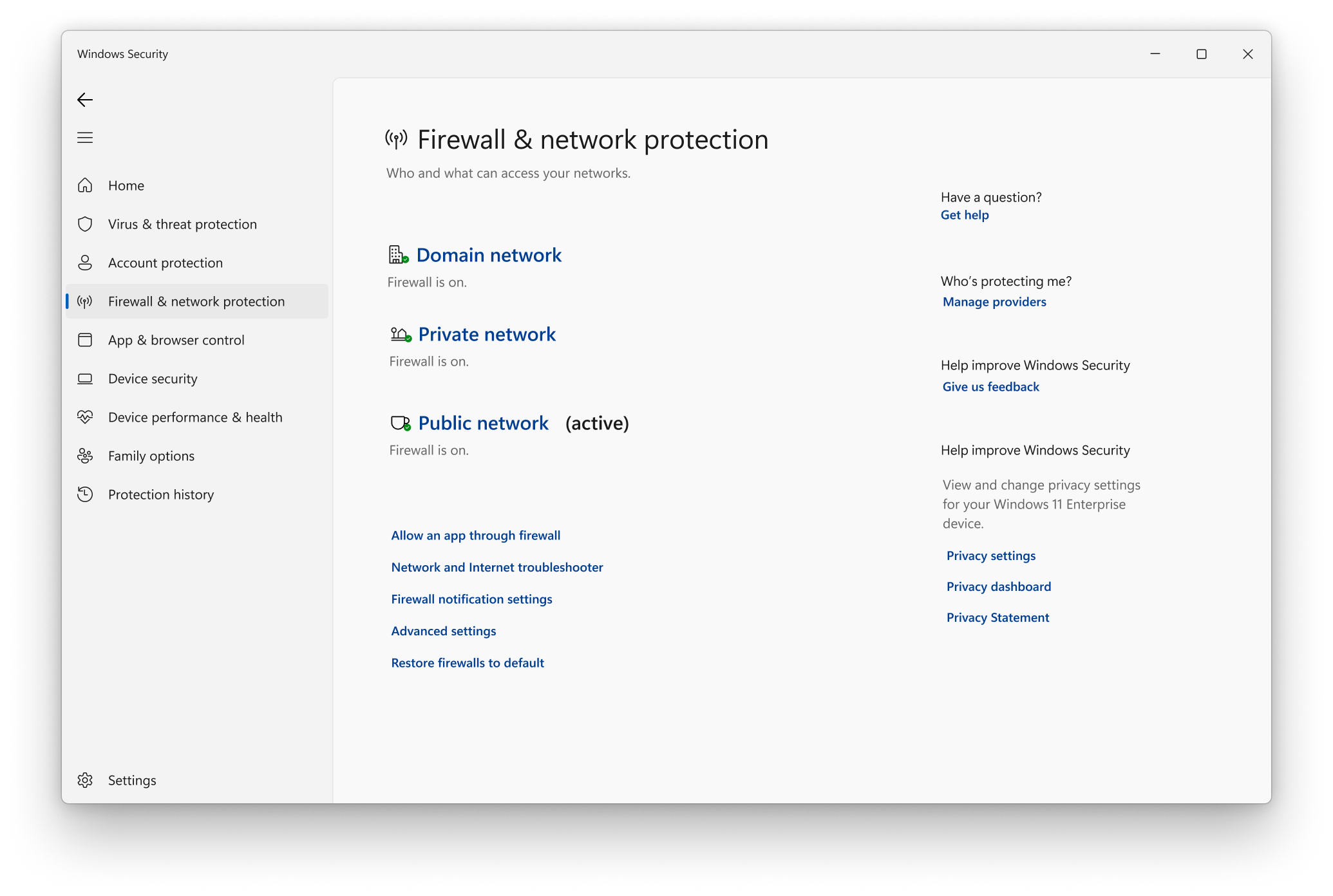Click Manage providers link
Viewport: 1333px width, 896px height.
(993, 302)
